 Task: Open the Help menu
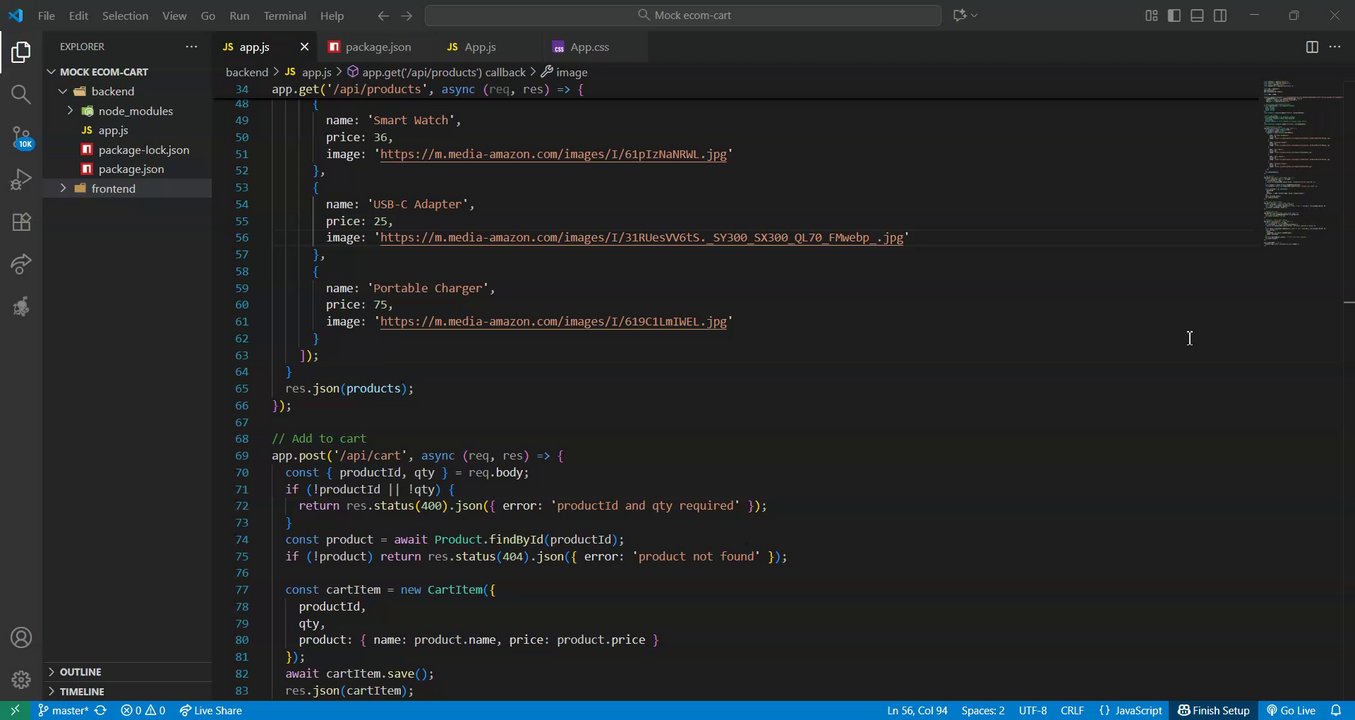[x=332, y=16]
